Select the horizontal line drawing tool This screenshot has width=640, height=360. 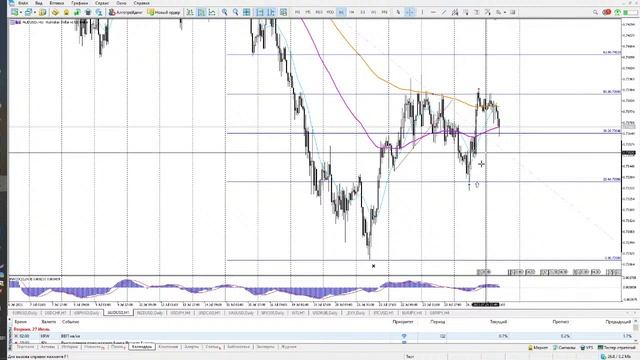tap(433, 12)
